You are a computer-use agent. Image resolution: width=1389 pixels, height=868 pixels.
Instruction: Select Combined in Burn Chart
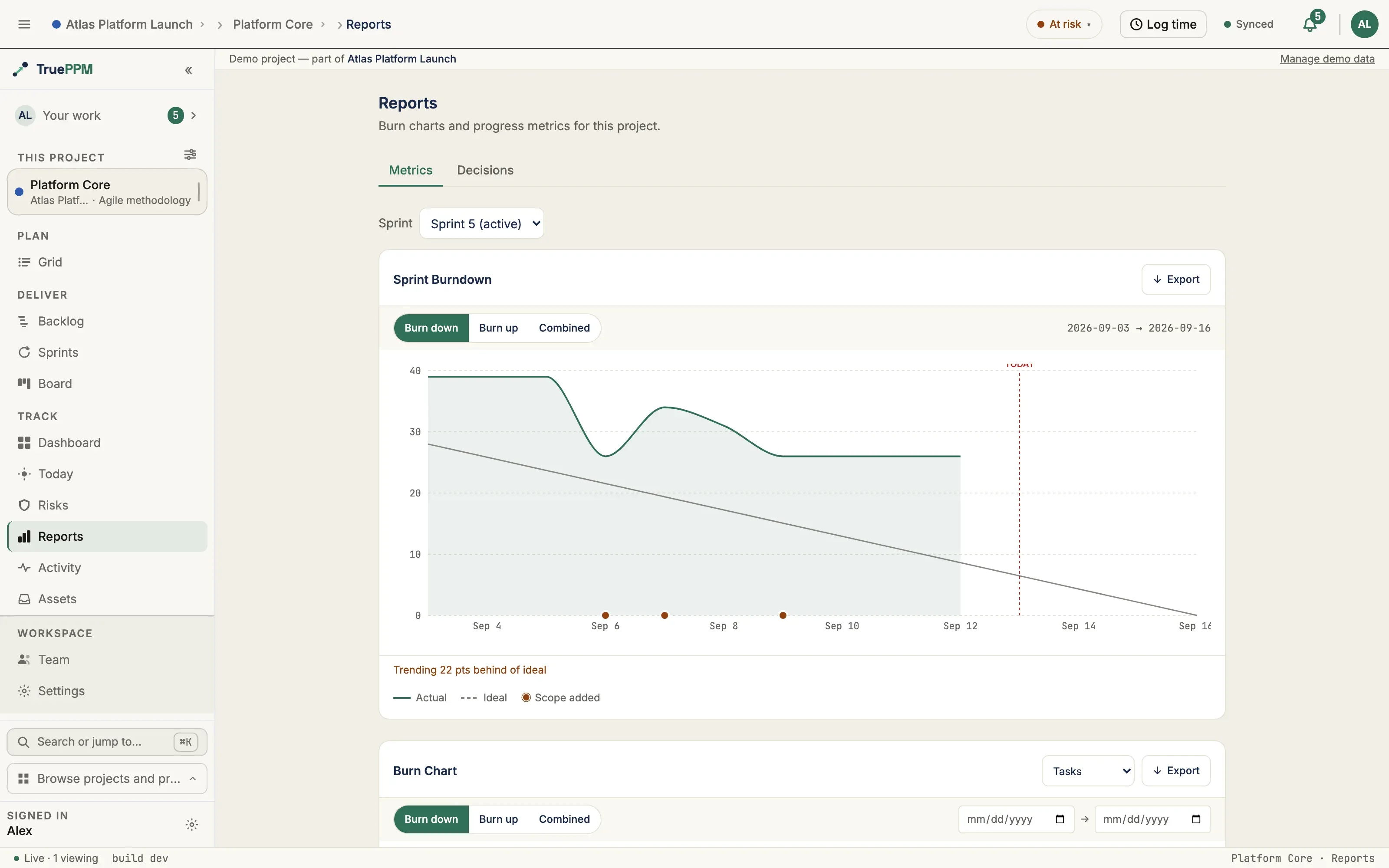(564, 819)
